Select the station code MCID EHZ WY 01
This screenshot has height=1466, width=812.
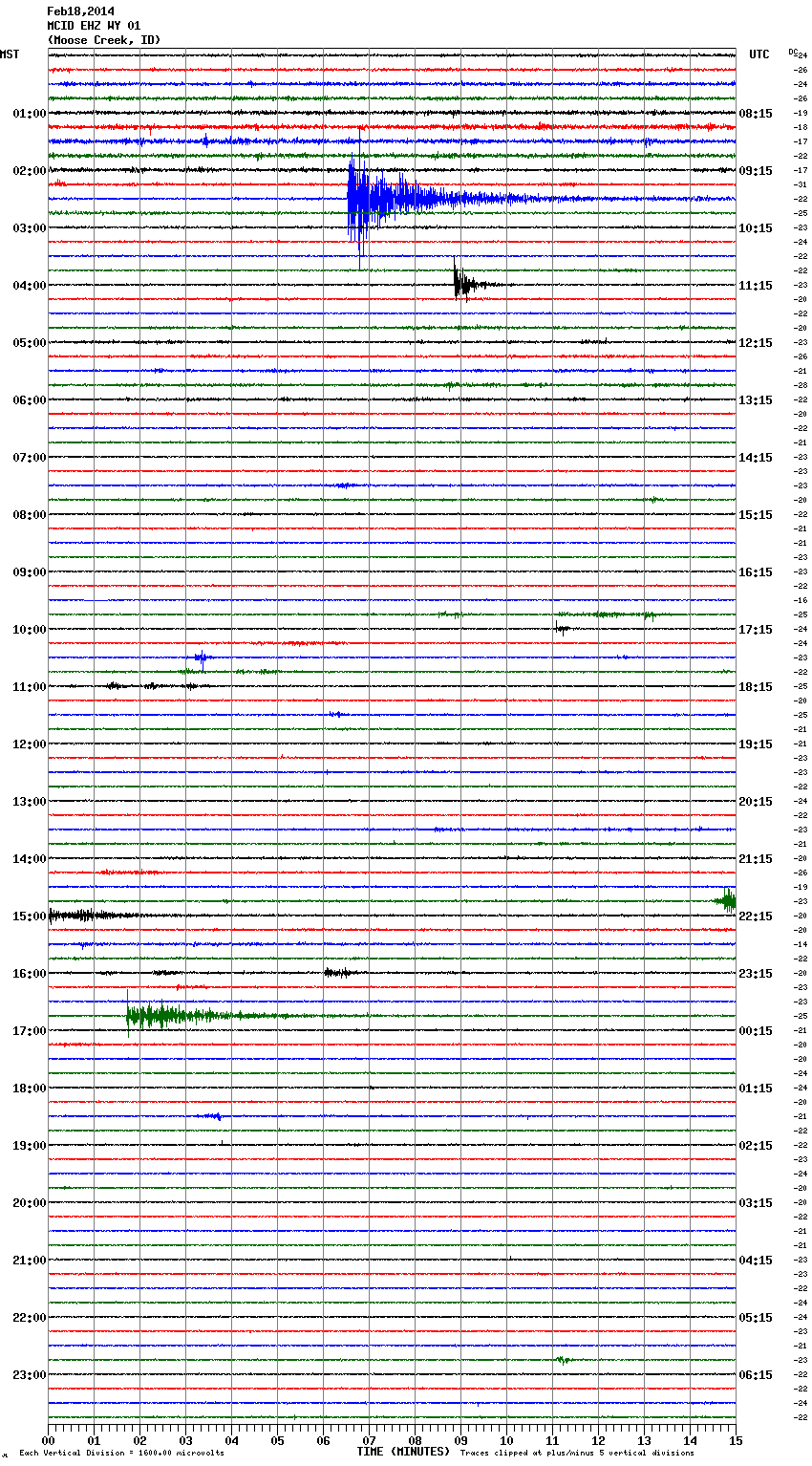click(94, 26)
